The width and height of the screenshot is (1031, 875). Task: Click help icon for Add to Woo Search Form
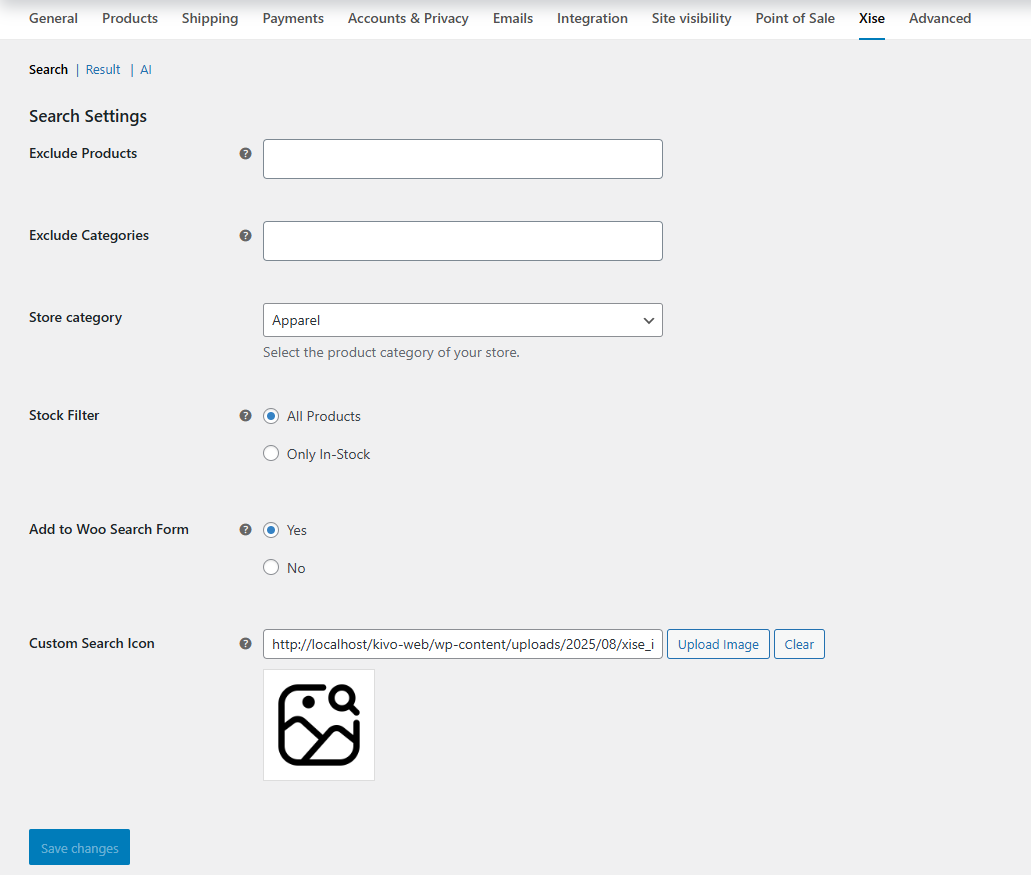(x=245, y=530)
